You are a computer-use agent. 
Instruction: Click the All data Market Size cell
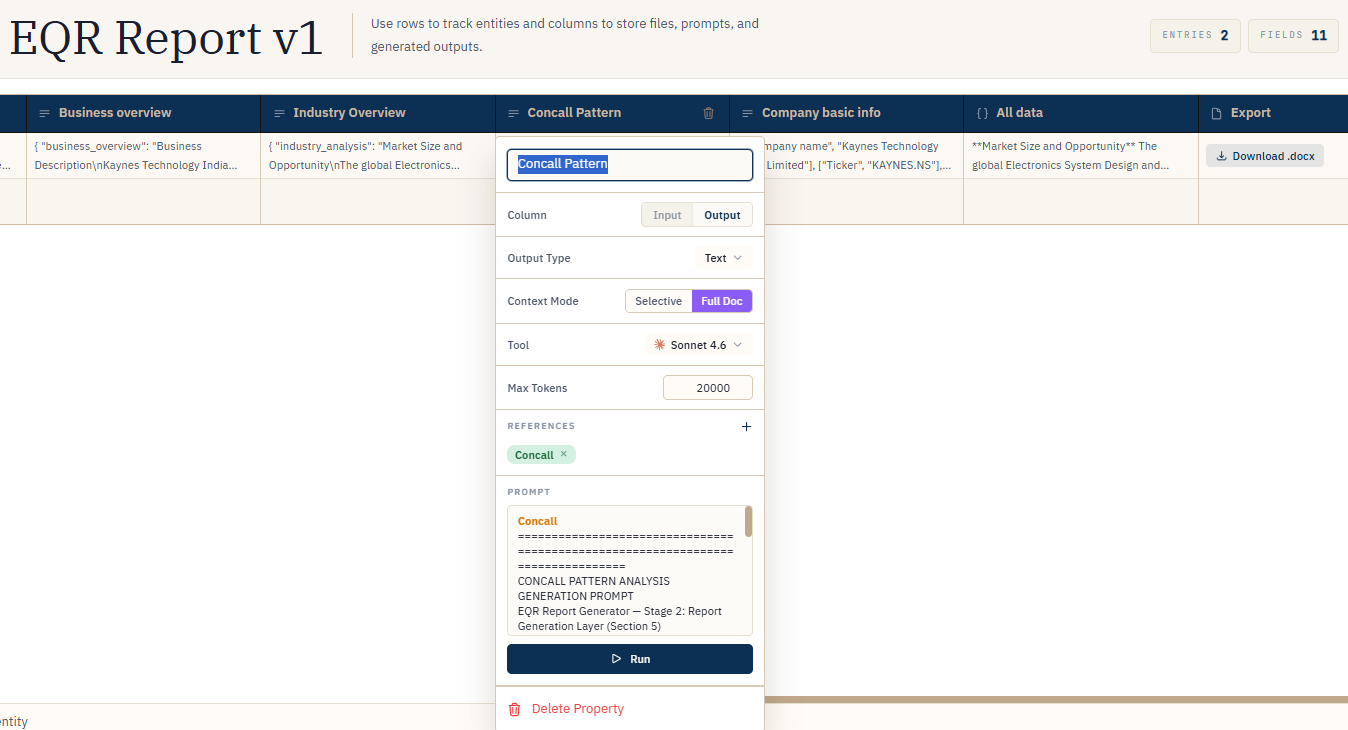pyautogui.click(x=1081, y=156)
